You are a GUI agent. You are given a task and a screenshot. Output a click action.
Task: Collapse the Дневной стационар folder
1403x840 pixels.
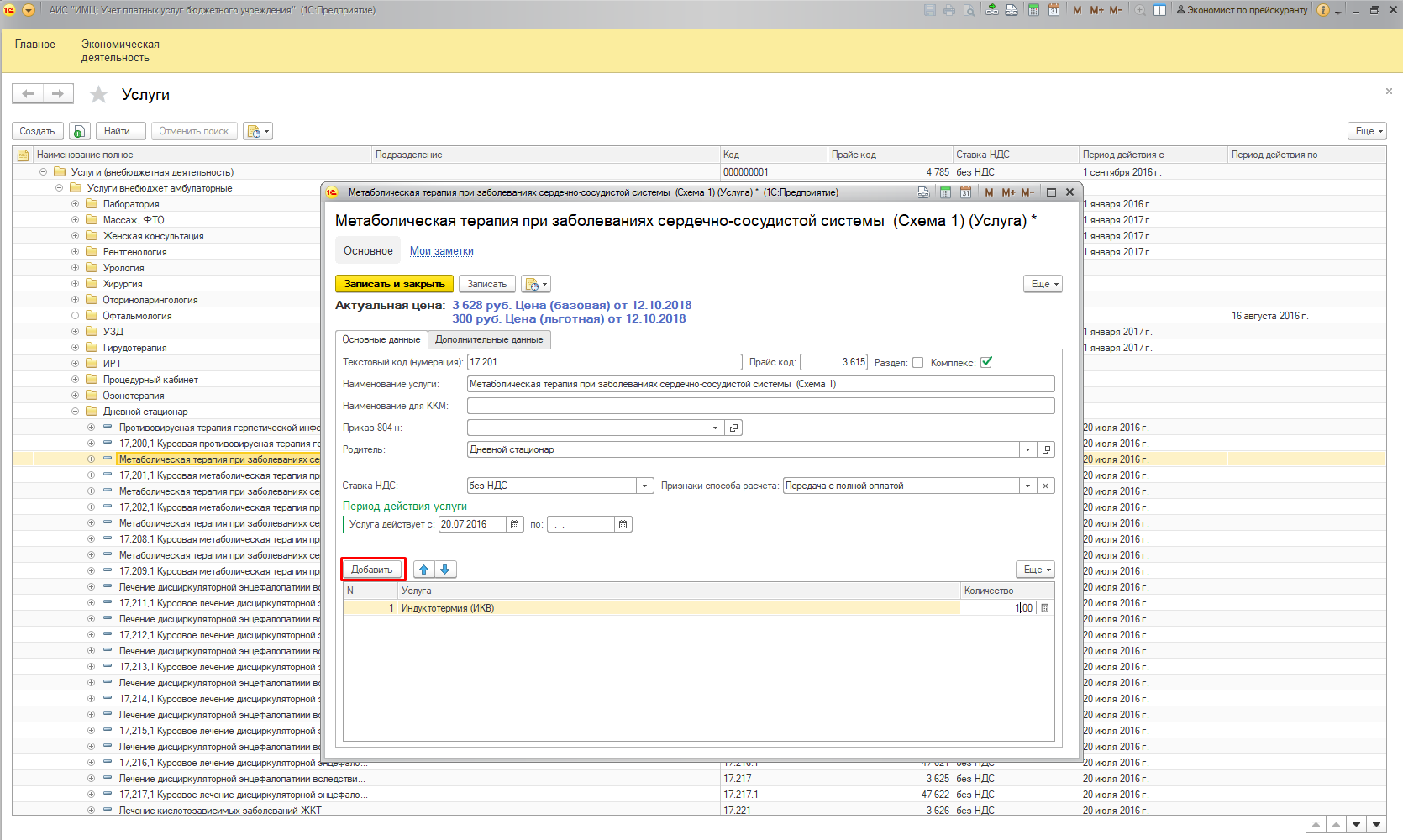coord(75,412)
